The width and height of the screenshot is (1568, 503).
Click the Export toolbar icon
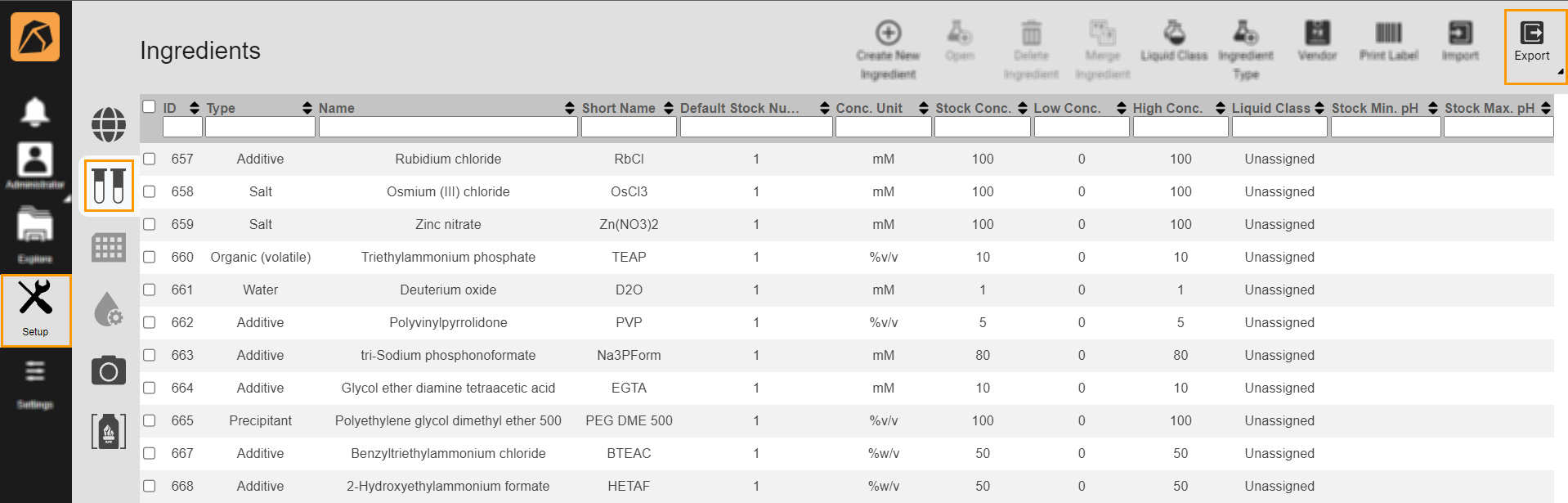pos(1531,43)
